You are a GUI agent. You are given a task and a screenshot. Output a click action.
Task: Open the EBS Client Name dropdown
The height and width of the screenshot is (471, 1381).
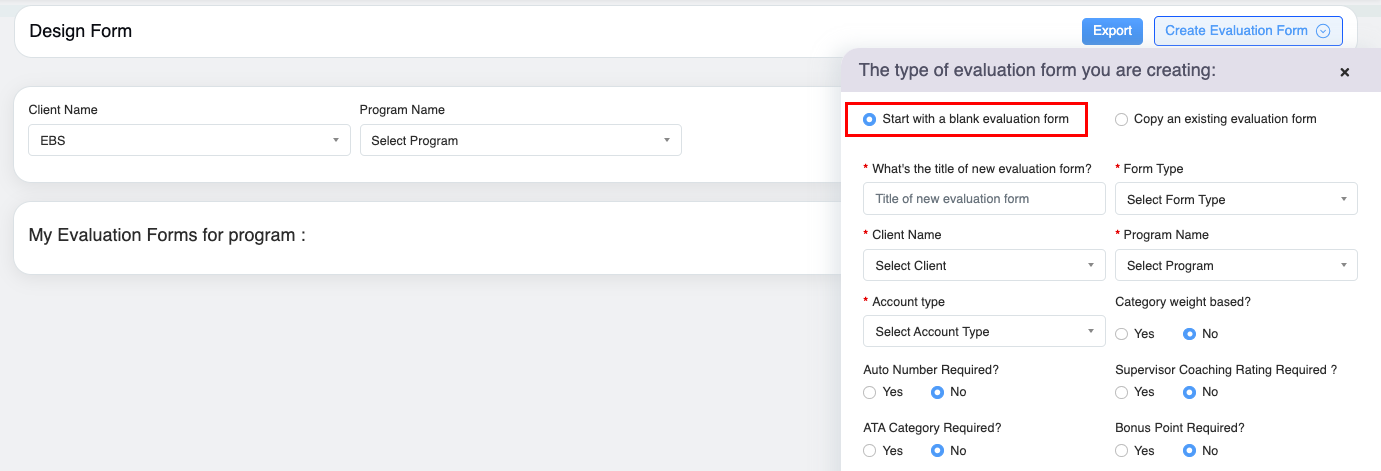pyautogui.click(x=189, y=140)
